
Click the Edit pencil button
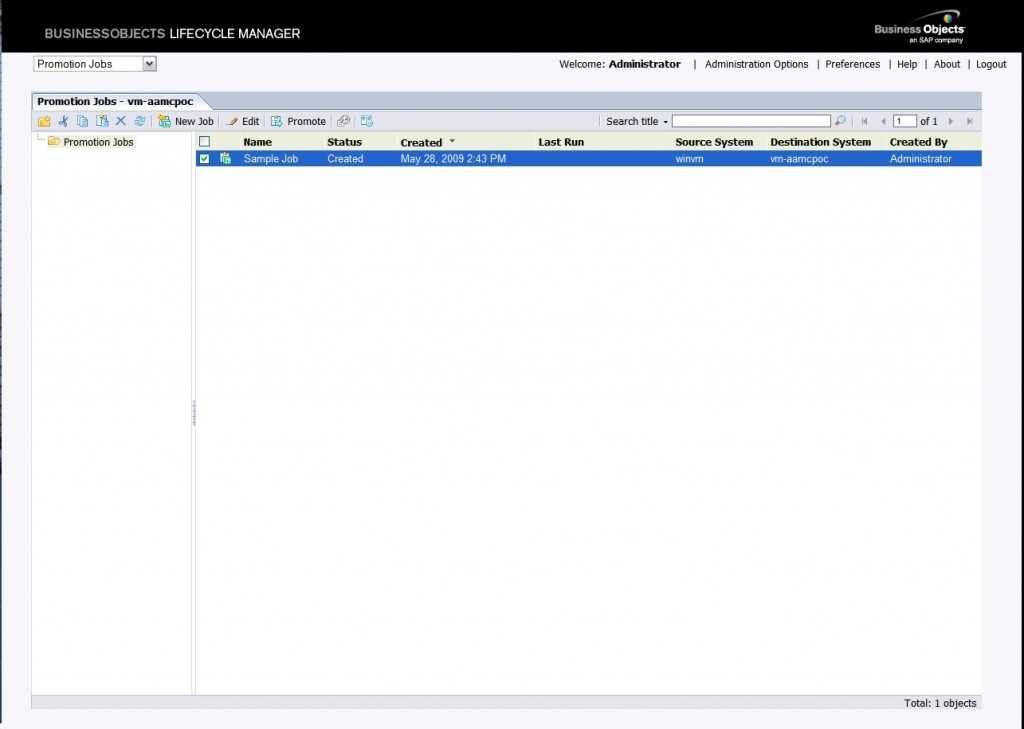(242, 122)
